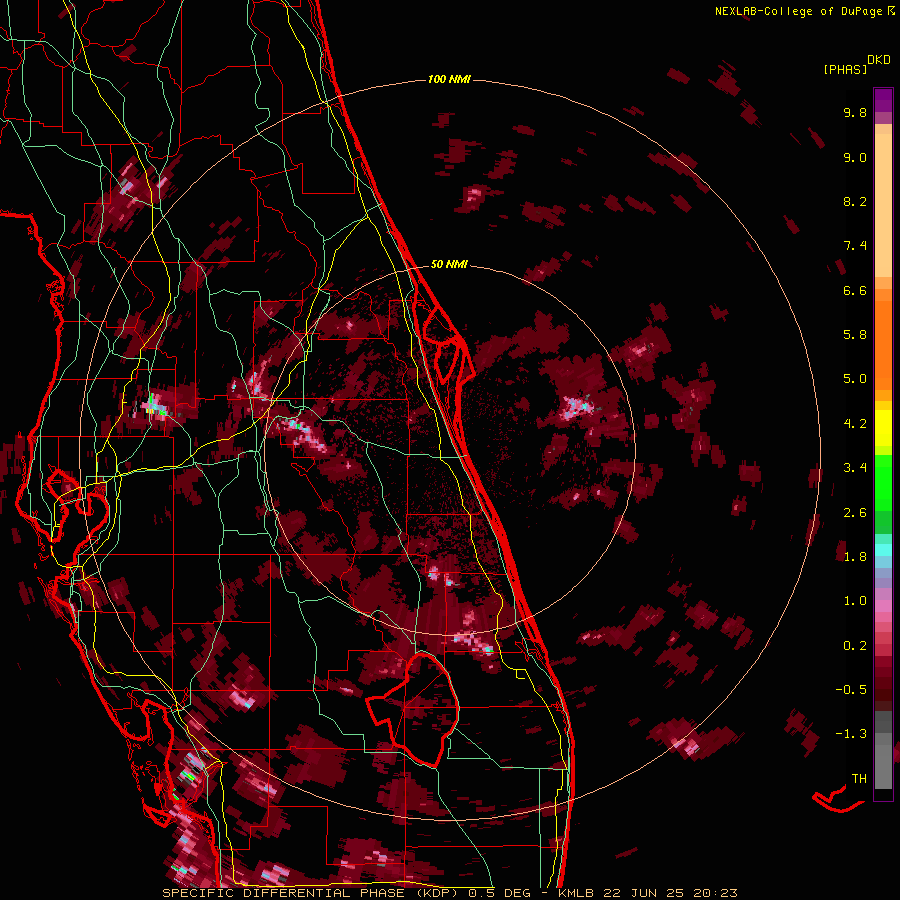Click the 9.8 value on color scale
Viewport: 900px width, 900px height.
pyautogui.click(x=855, y=112)
